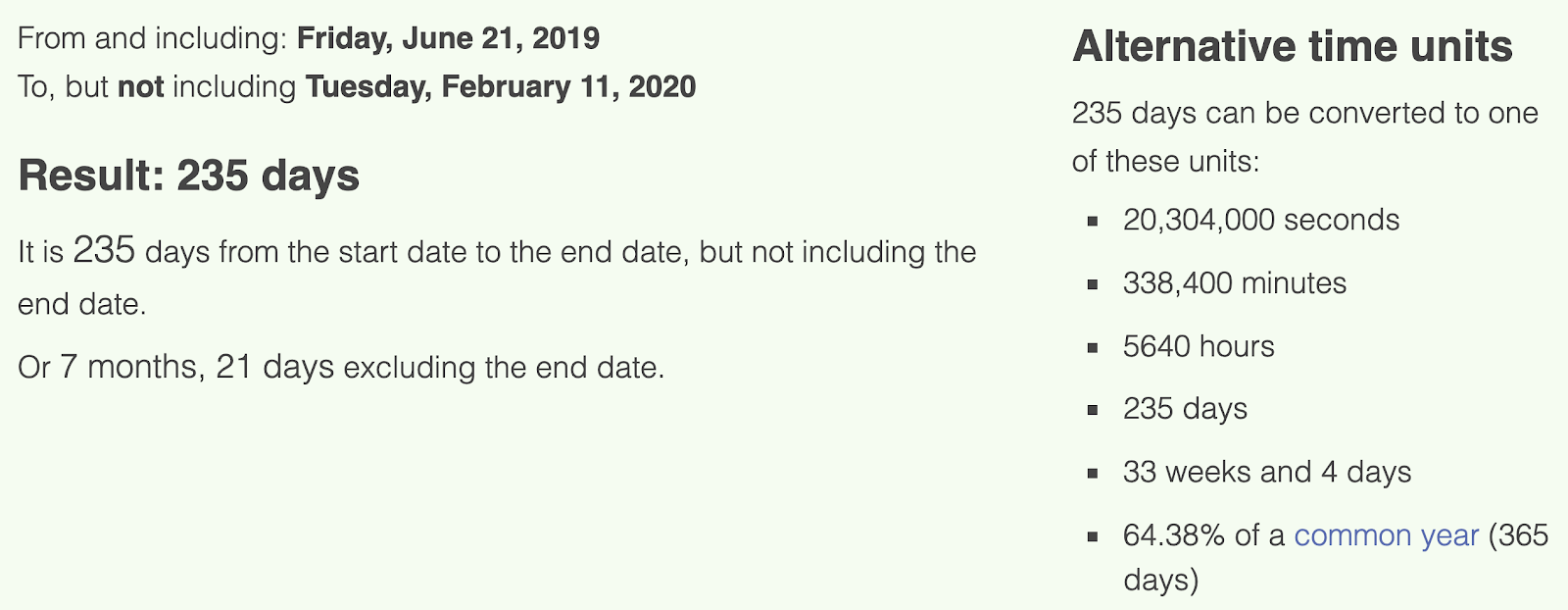The height and width of the screenshot is (610, 1568).
Task: Click the 33 weeks and 4 days entry
Action: pos(1267,472)
